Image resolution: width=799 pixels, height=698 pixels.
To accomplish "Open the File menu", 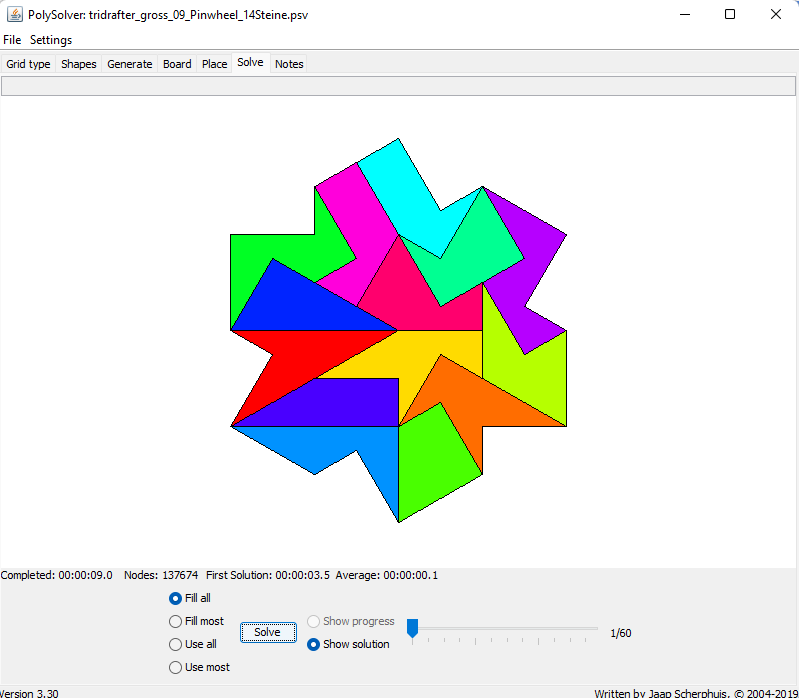I will pyautogui.click(x=12, y=40).
